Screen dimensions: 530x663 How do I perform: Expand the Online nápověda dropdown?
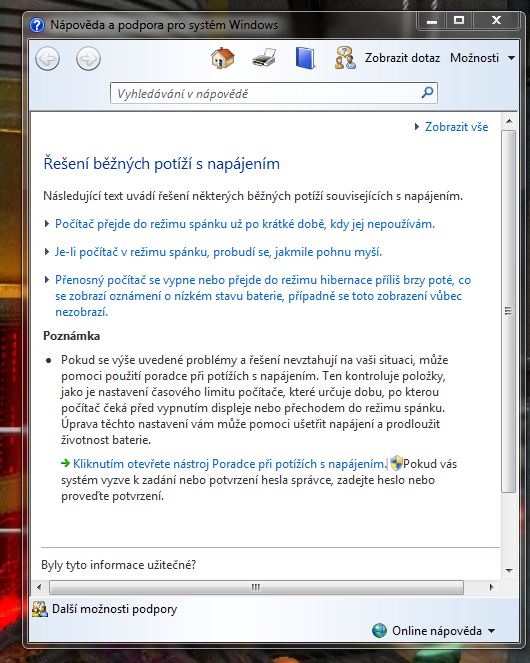(x=492, y=631)
